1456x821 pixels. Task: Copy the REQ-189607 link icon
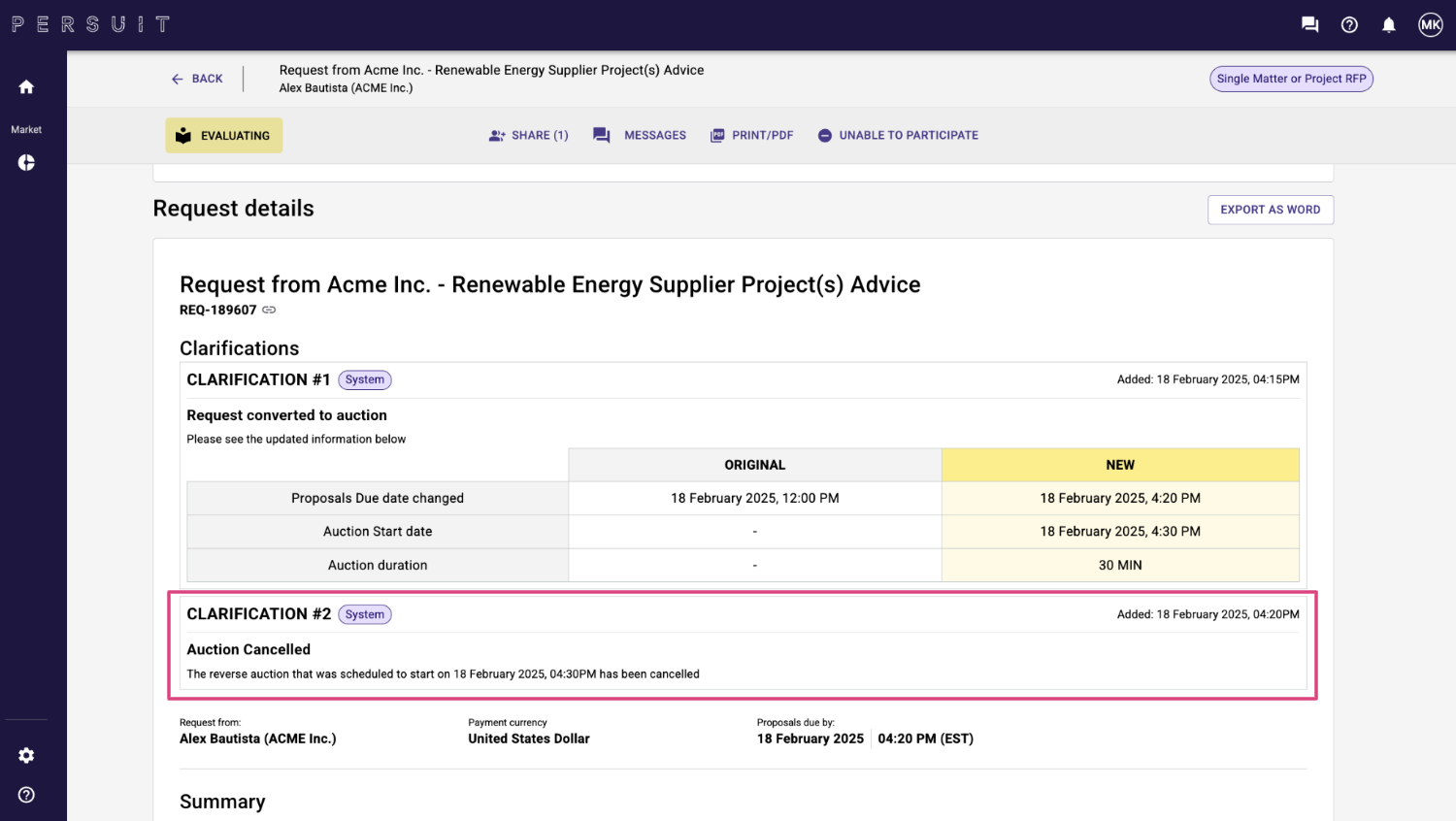pyautogui.click(x=269, y=311)
